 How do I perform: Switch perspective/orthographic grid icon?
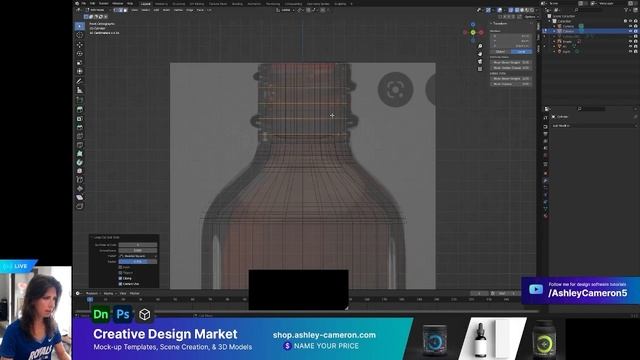coord(480,69)
